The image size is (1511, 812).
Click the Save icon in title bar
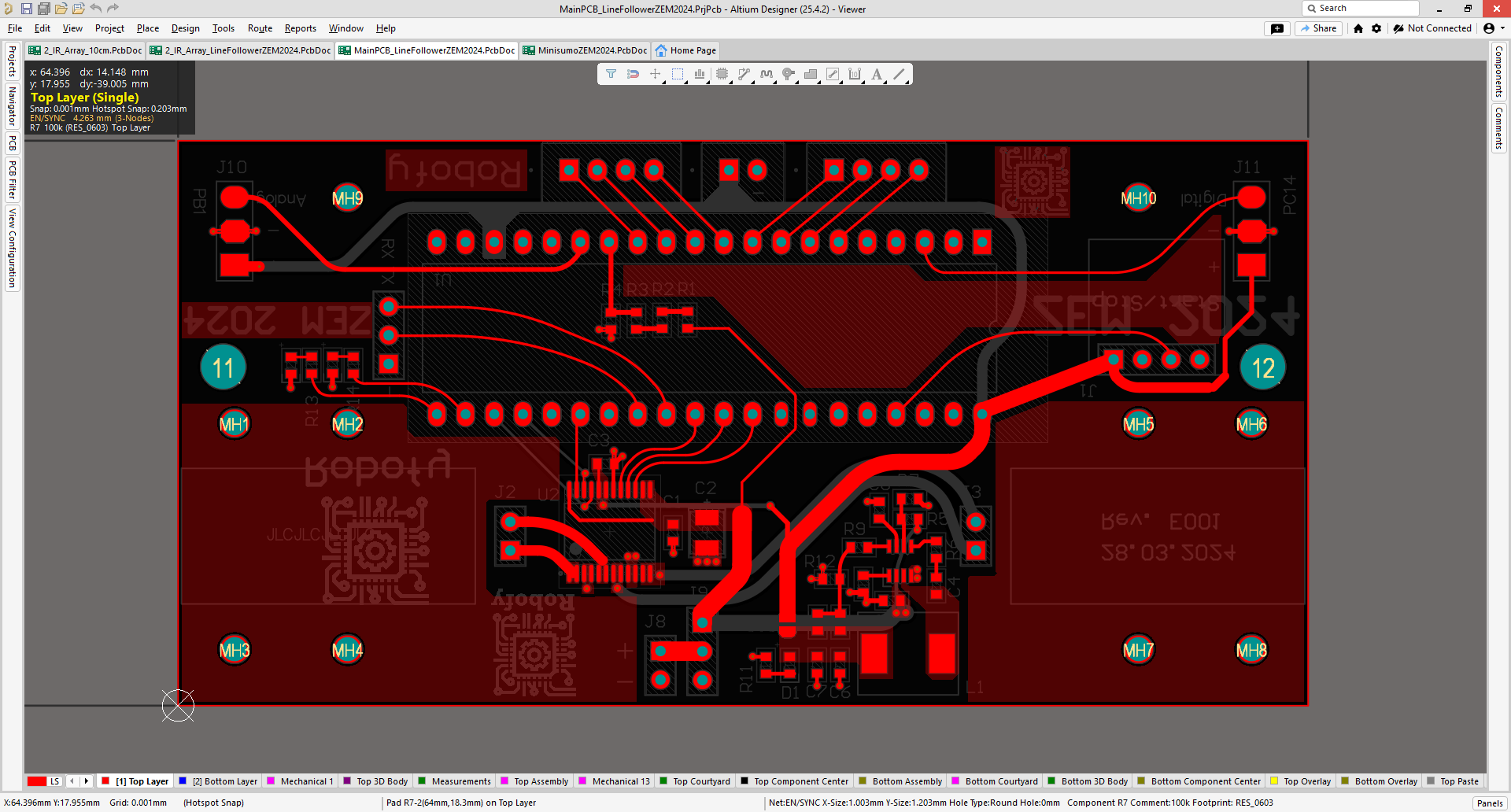tap(26, 9)
